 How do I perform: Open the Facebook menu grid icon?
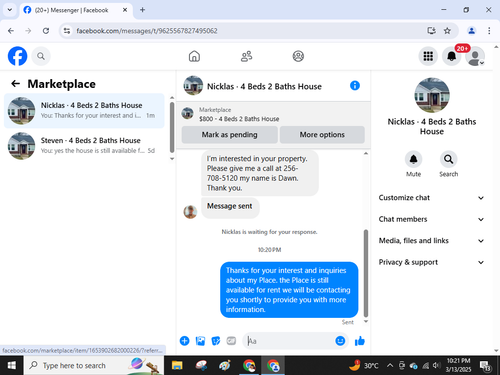pyautogui.click(x=428, y=56)
